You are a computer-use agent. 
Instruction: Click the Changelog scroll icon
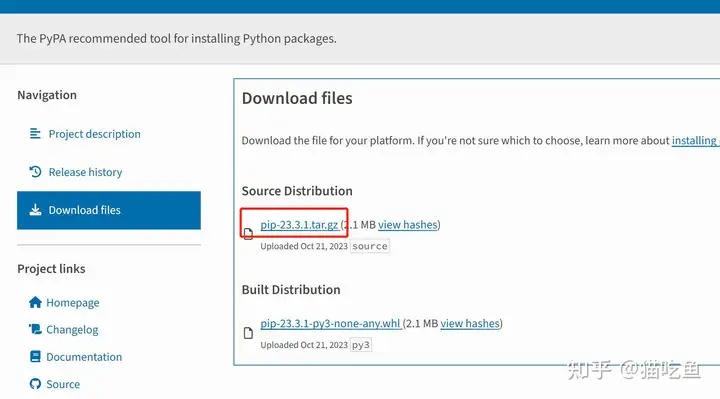pyautogui.click(x=35, y=329)
